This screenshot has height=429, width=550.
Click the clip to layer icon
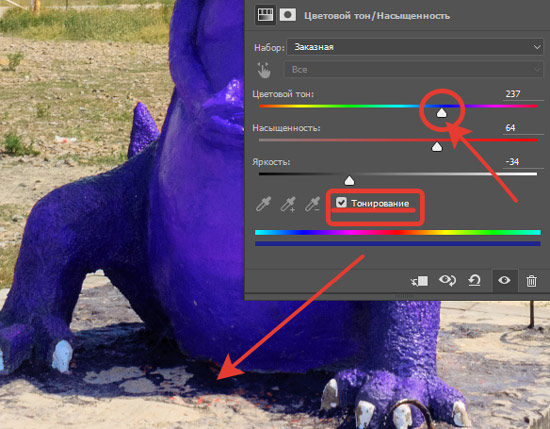420,281
